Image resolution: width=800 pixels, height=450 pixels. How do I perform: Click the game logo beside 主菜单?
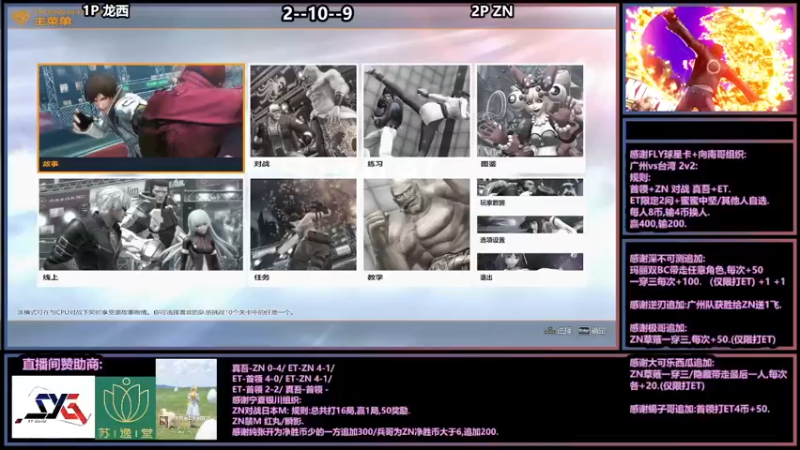[21, 18]
